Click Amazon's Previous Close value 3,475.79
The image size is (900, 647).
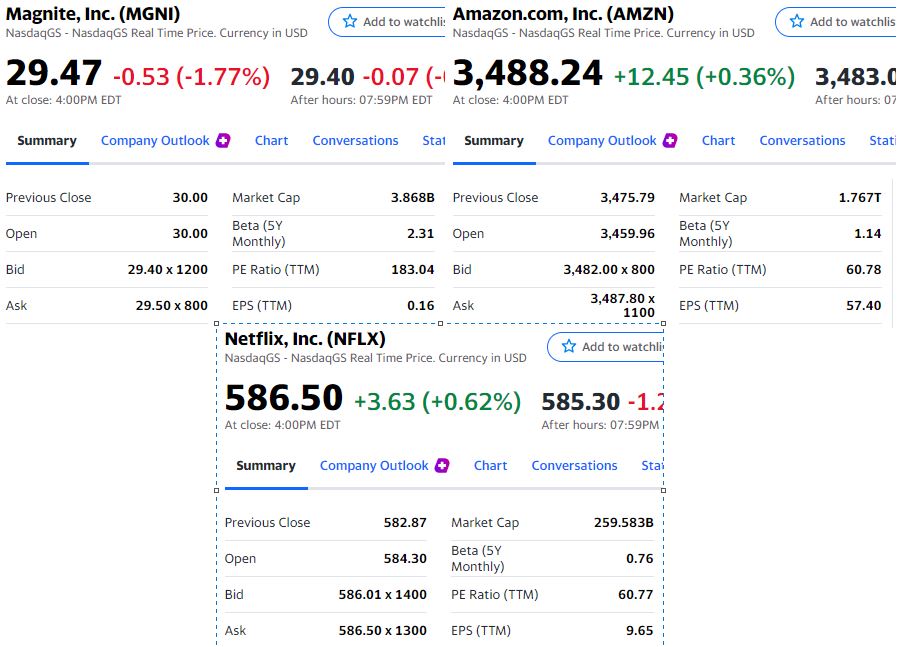pos(627,197)
